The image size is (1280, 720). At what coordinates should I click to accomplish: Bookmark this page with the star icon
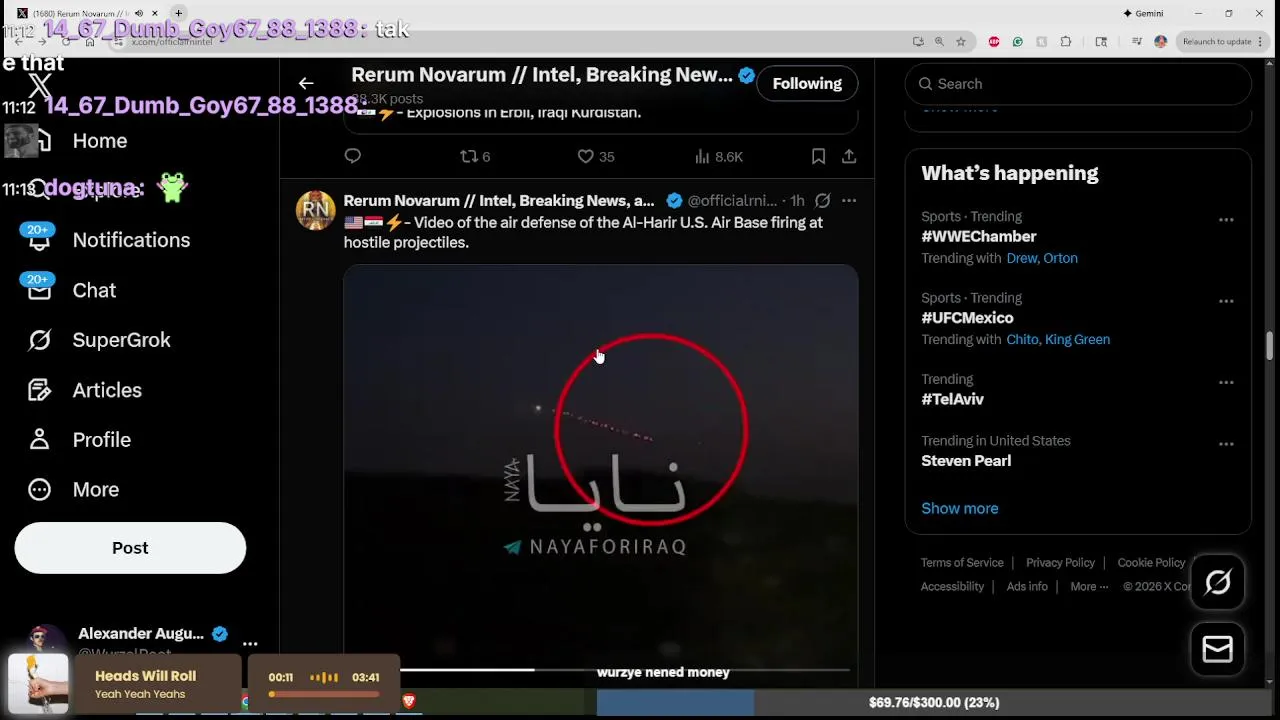coord(961,41)
